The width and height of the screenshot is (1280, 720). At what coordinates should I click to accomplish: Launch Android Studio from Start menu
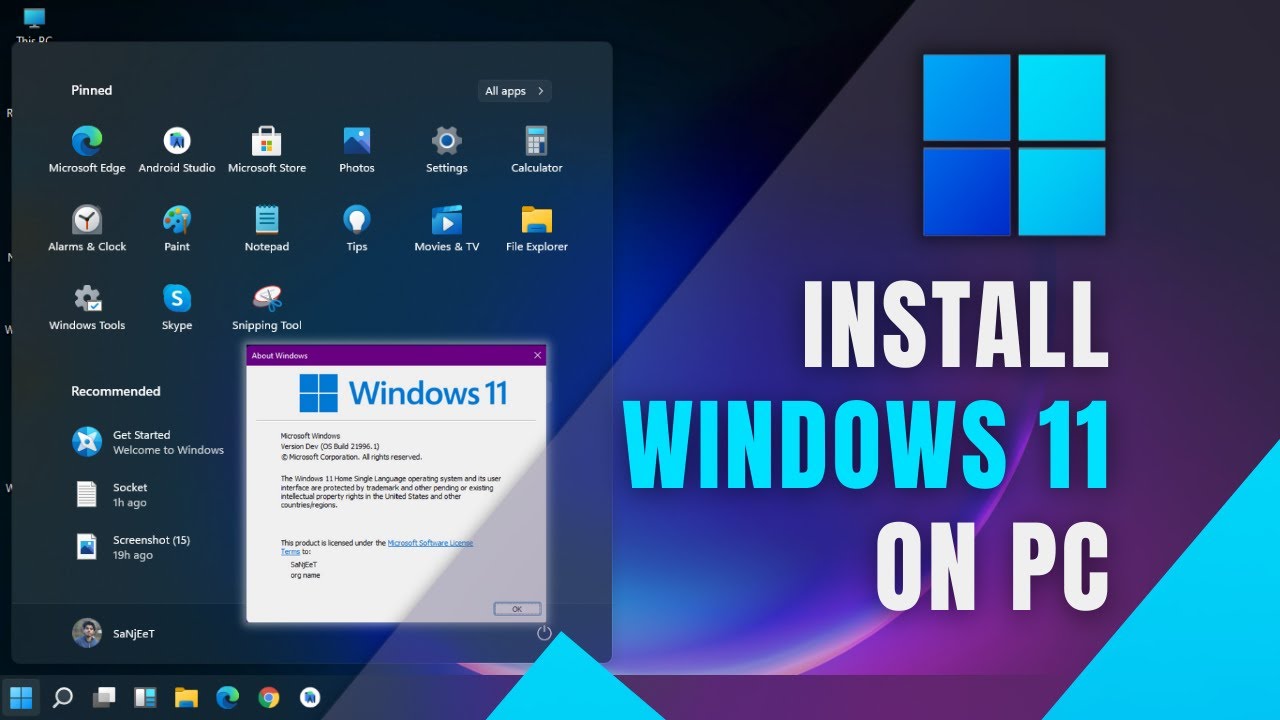(x=177, y=150)
